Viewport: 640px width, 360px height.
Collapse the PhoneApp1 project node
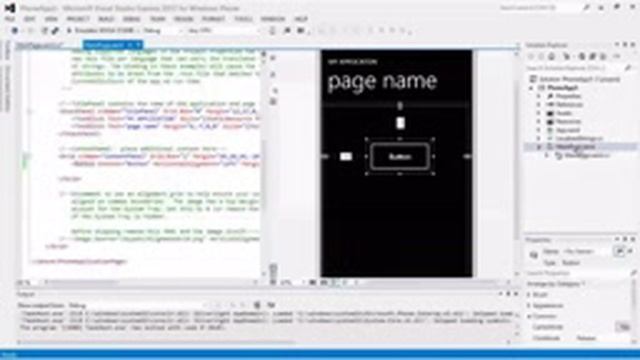[531, 88]
